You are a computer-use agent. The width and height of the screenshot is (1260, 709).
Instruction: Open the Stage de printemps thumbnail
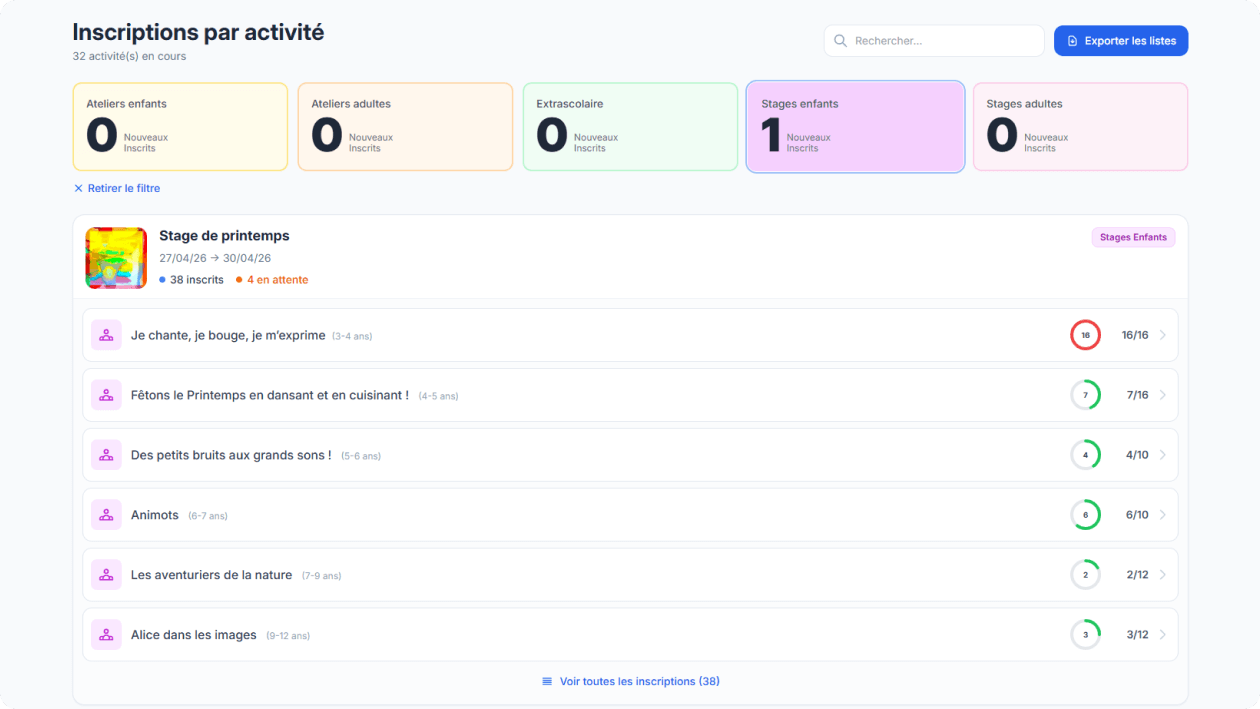point(116,258)
